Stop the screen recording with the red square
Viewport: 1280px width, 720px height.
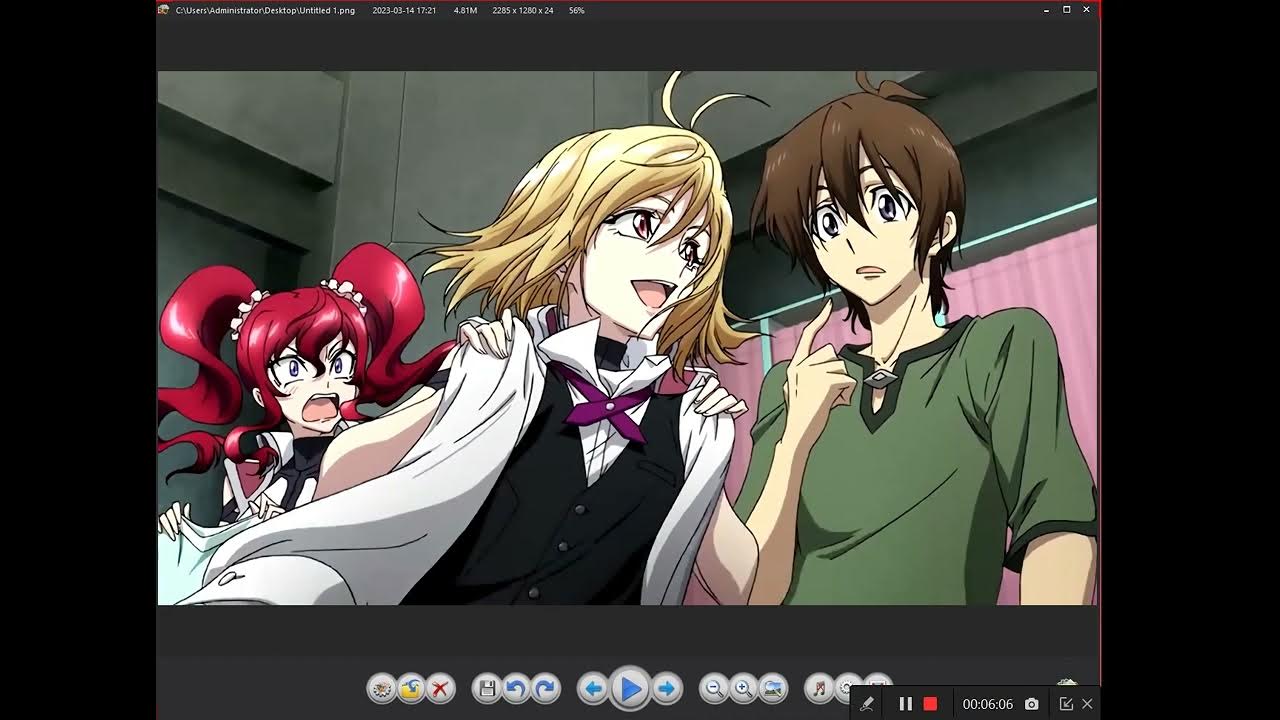pyautogui.click(x=930, y=704)
